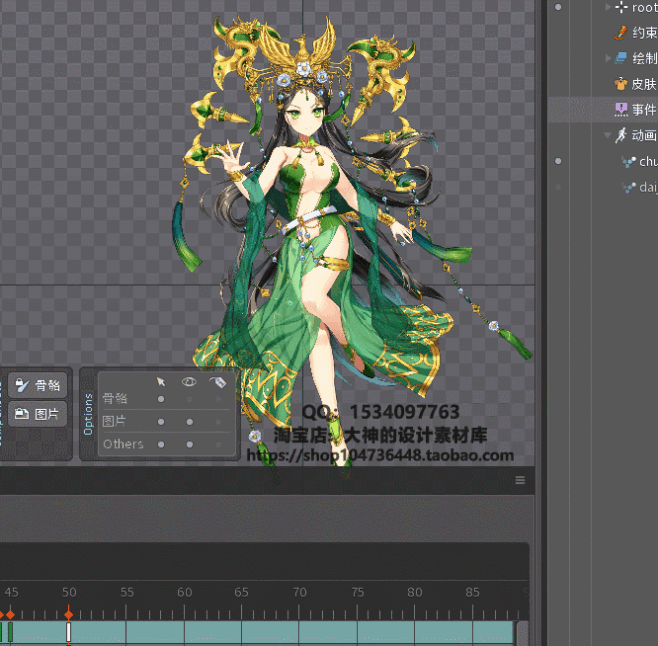The image size is (658, 646).
Task: Select the 约束 tree item
Action: [644, 32]
